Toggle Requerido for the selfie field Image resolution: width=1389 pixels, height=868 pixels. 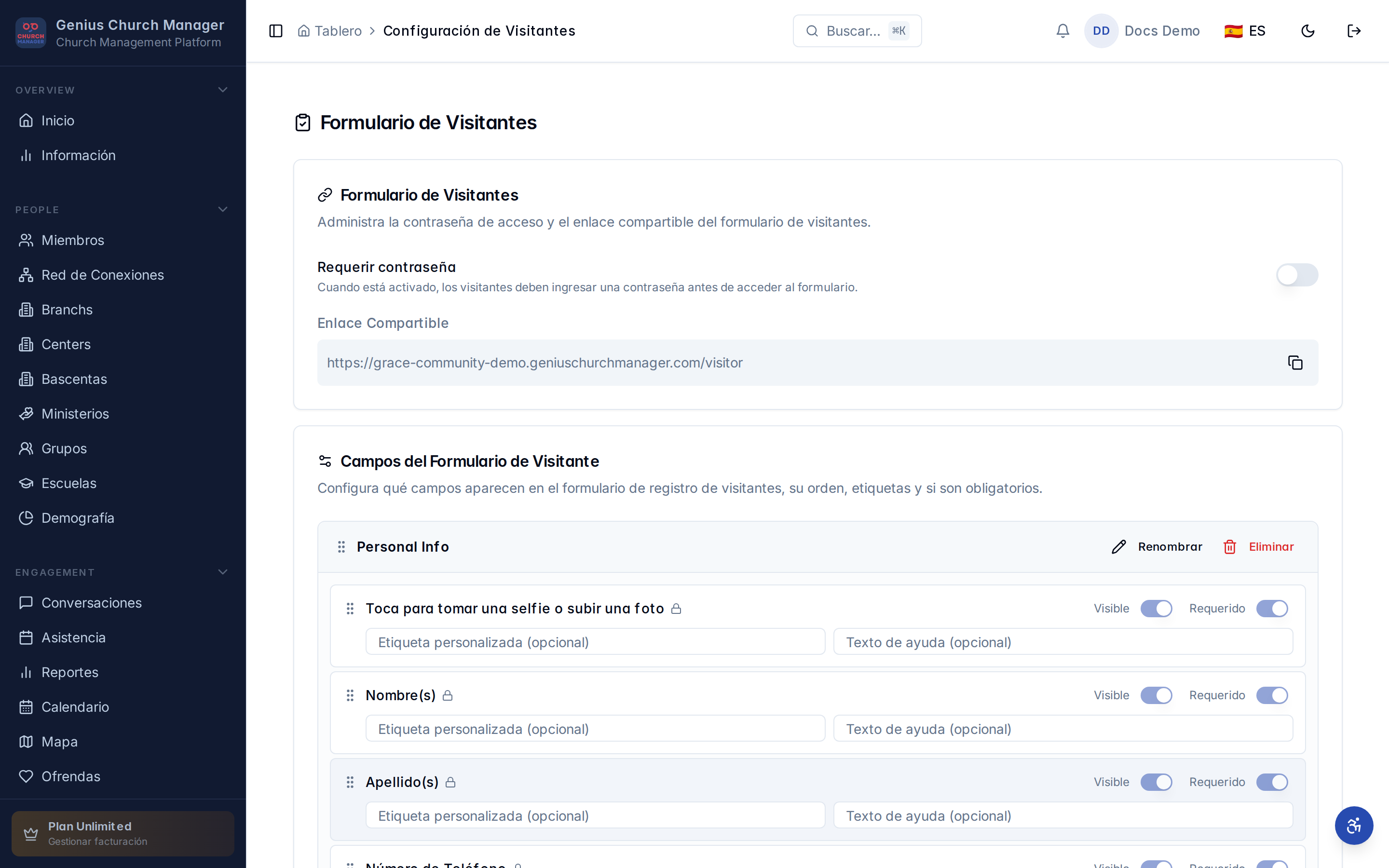(1272, 609)
